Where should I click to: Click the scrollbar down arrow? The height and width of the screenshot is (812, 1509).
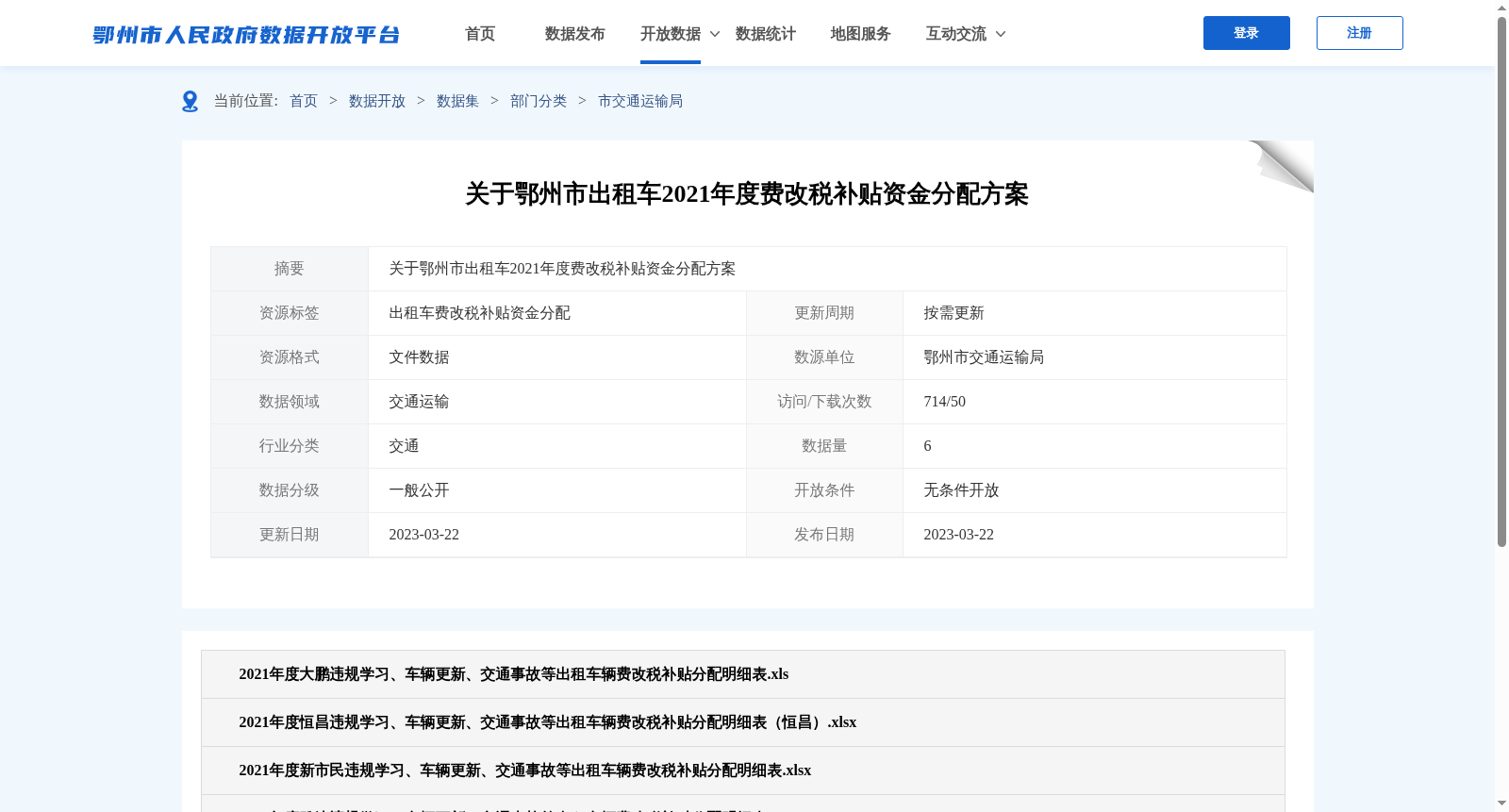1501,804
